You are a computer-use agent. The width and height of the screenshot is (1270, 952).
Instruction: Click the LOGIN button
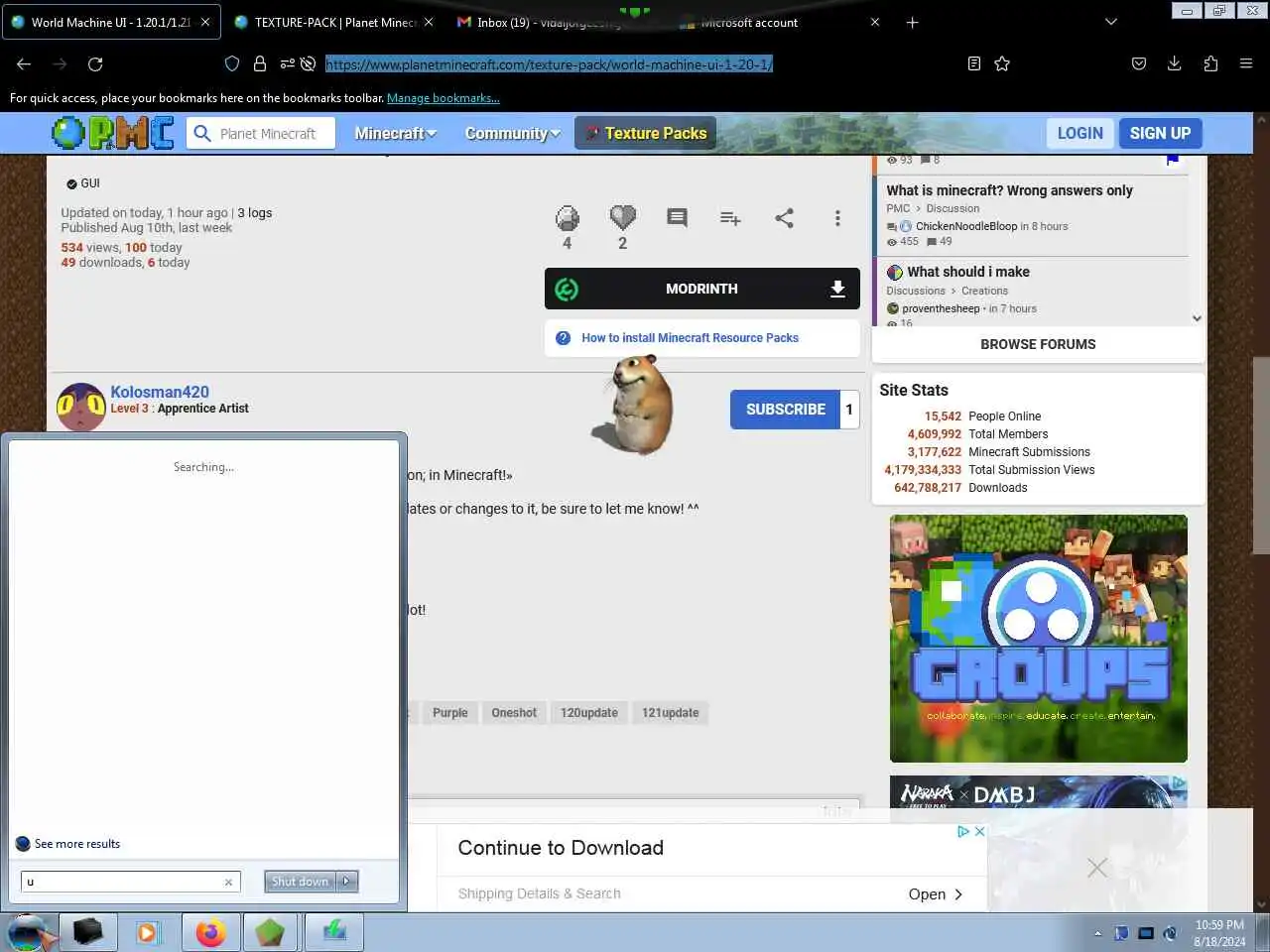click(1079, 133)
